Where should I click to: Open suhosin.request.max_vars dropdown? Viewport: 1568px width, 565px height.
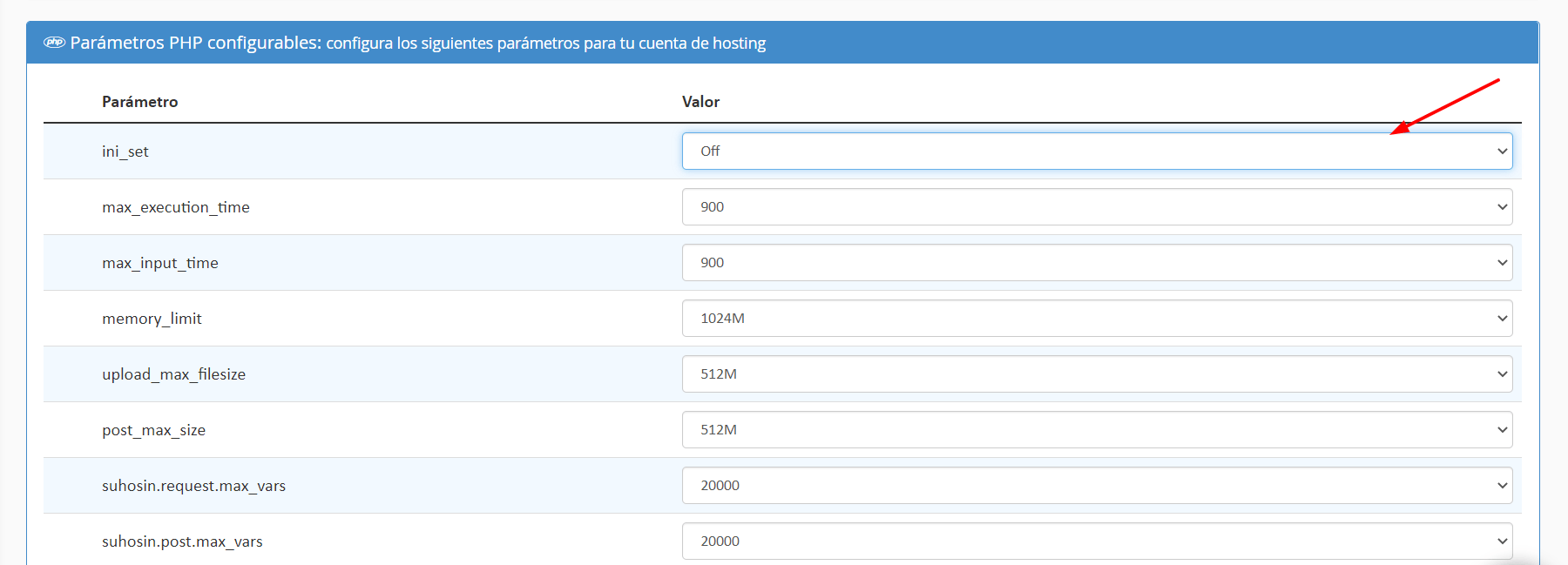[x=1097, y=485]
